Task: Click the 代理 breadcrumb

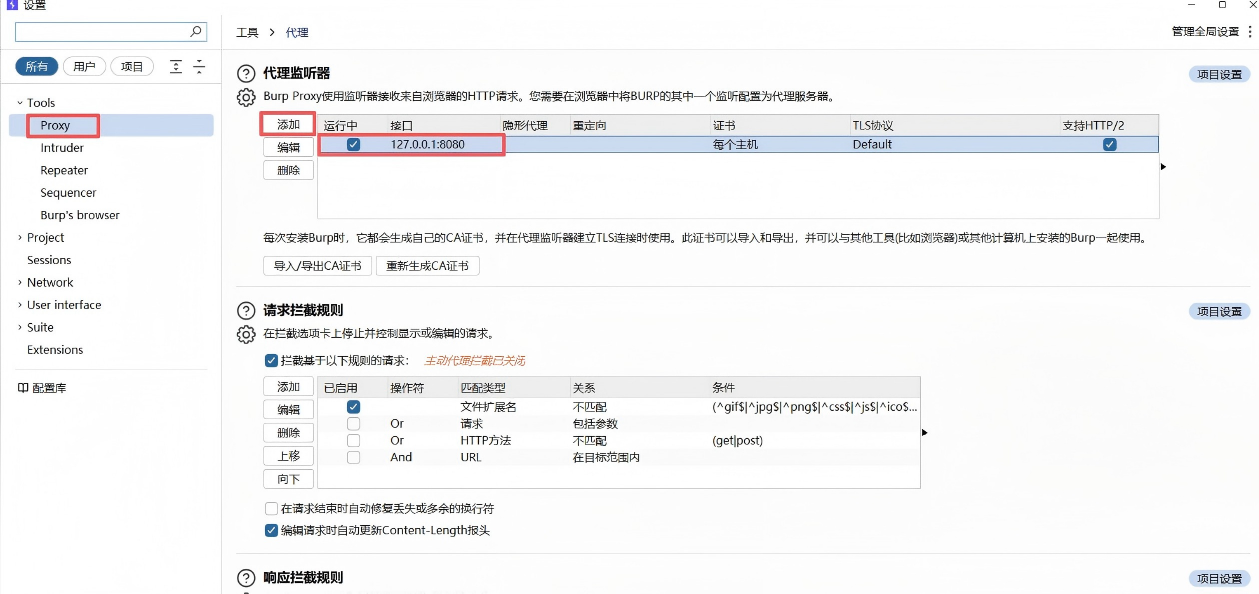Action: pos(297,33)
